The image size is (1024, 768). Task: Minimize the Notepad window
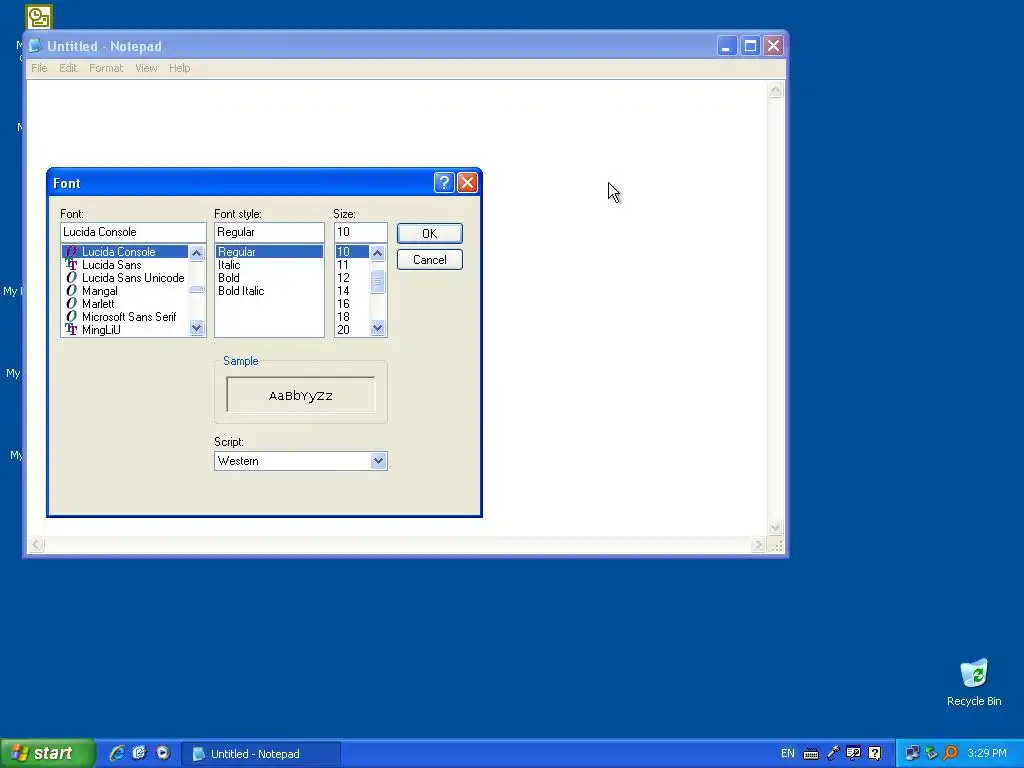[x=726, y=46]
